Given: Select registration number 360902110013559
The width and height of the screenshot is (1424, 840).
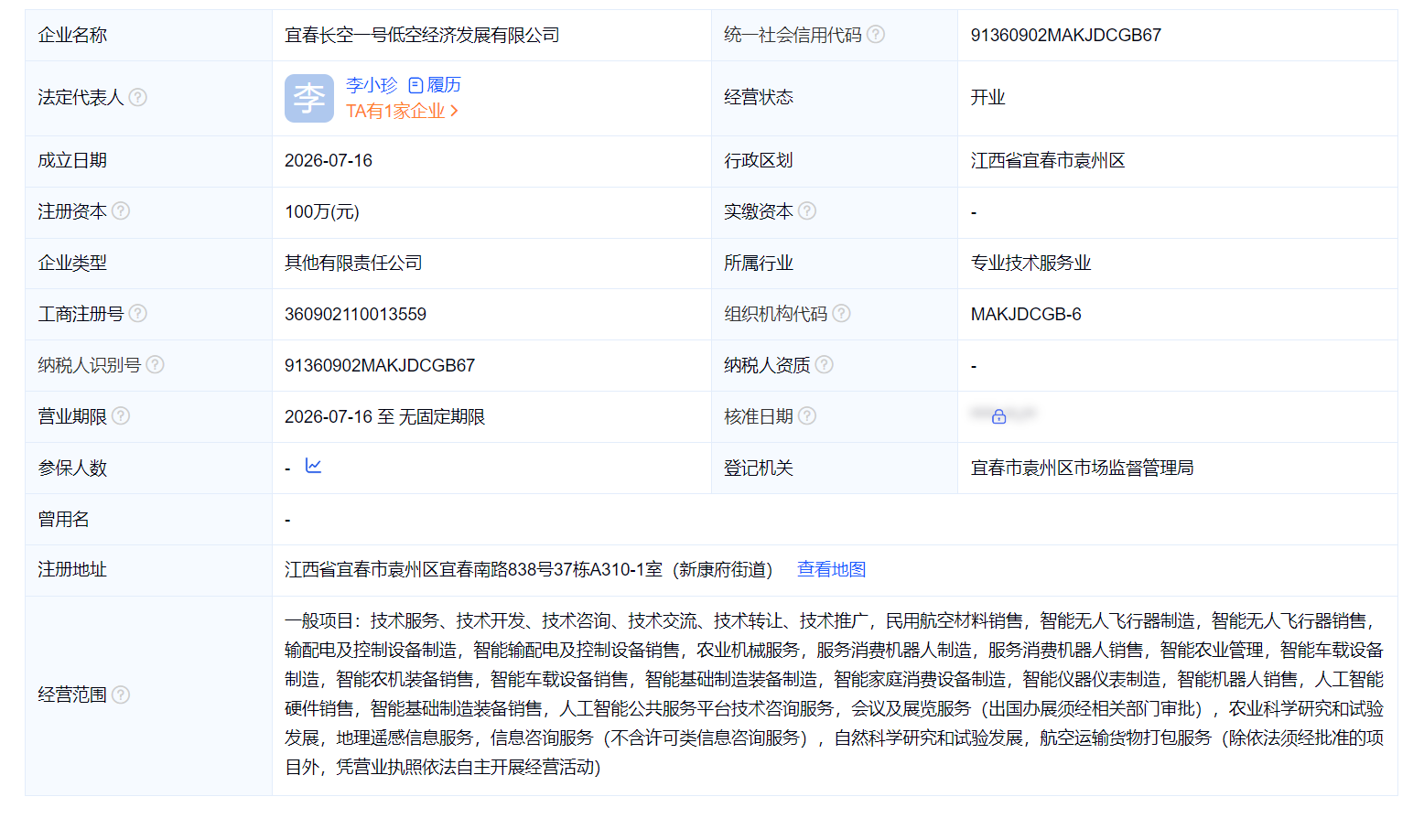Looking at the screenshot, I should pyautogui.click(x=355, y=314).
